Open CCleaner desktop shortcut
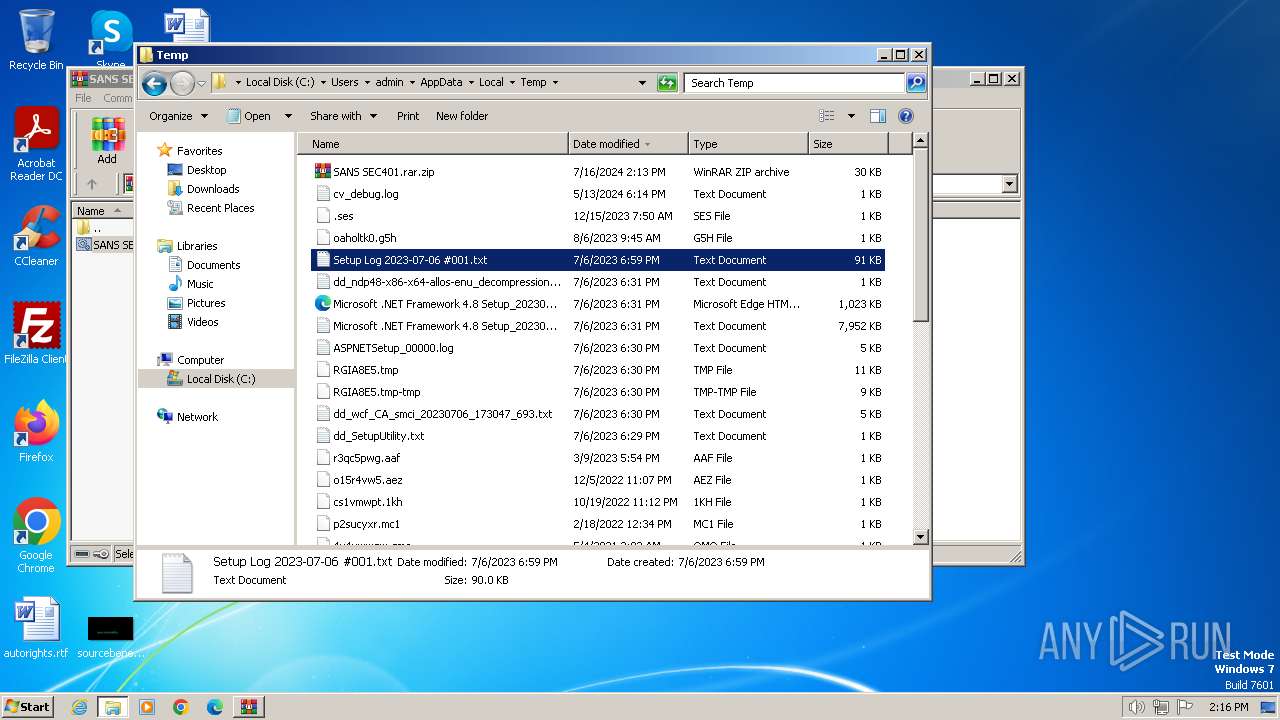This screenshot has height=720, width=1280. pos(36,236)
